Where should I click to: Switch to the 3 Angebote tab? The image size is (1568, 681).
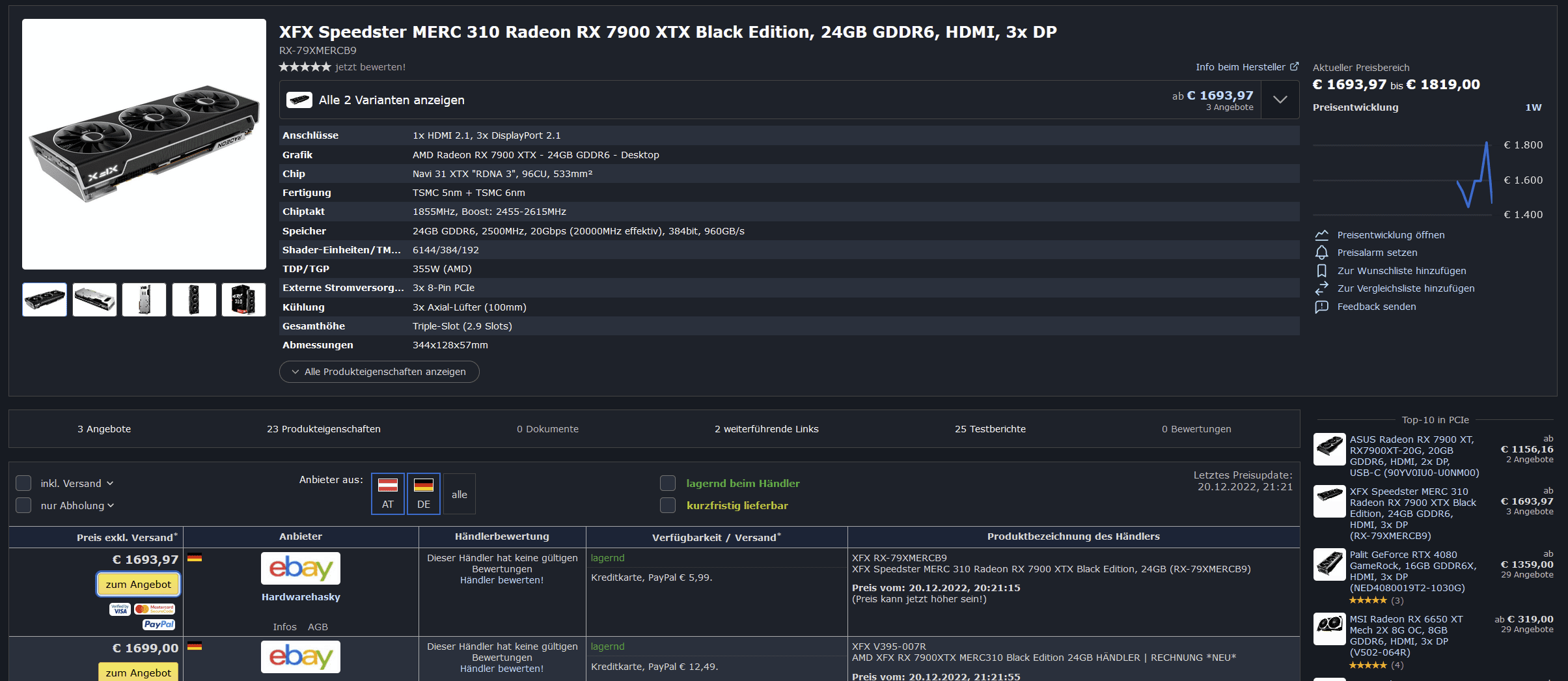pos(104,429)
